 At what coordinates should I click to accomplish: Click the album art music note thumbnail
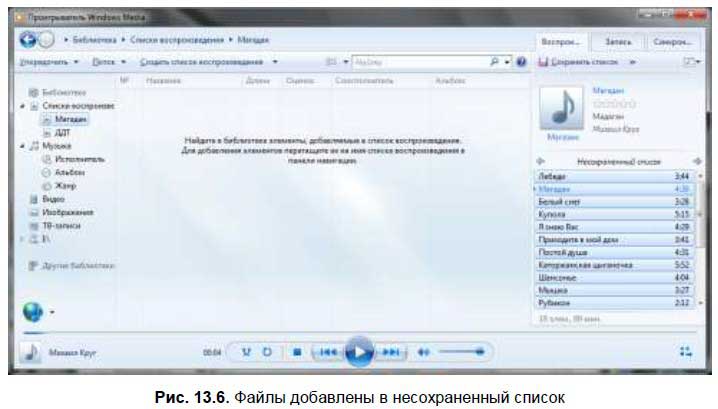[x=561, y=108]
